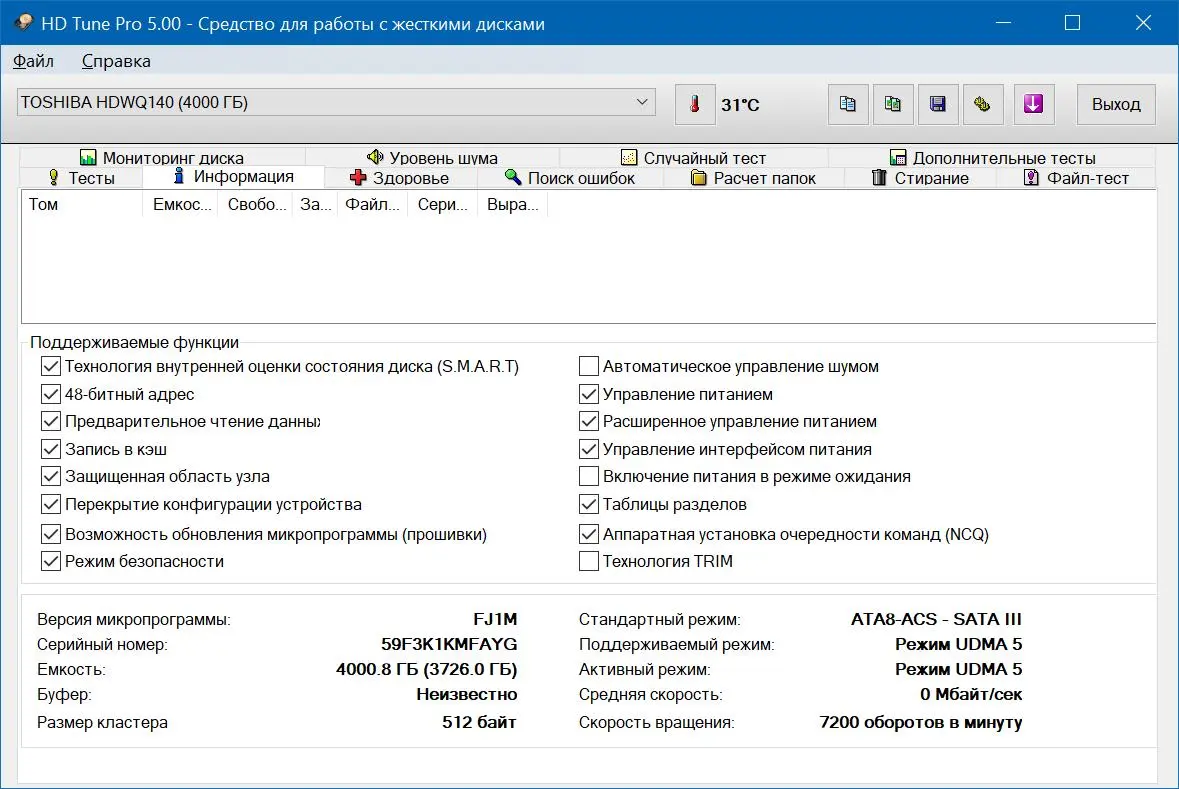Viewport: 1179px width, 789px height.
Task: Click the save floppy disk icon
Action: [x=938, y=104]
